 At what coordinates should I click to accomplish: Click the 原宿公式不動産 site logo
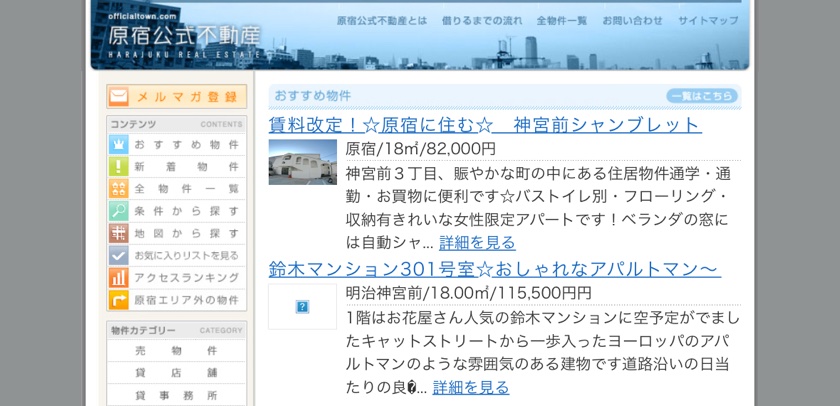[184, 36]
